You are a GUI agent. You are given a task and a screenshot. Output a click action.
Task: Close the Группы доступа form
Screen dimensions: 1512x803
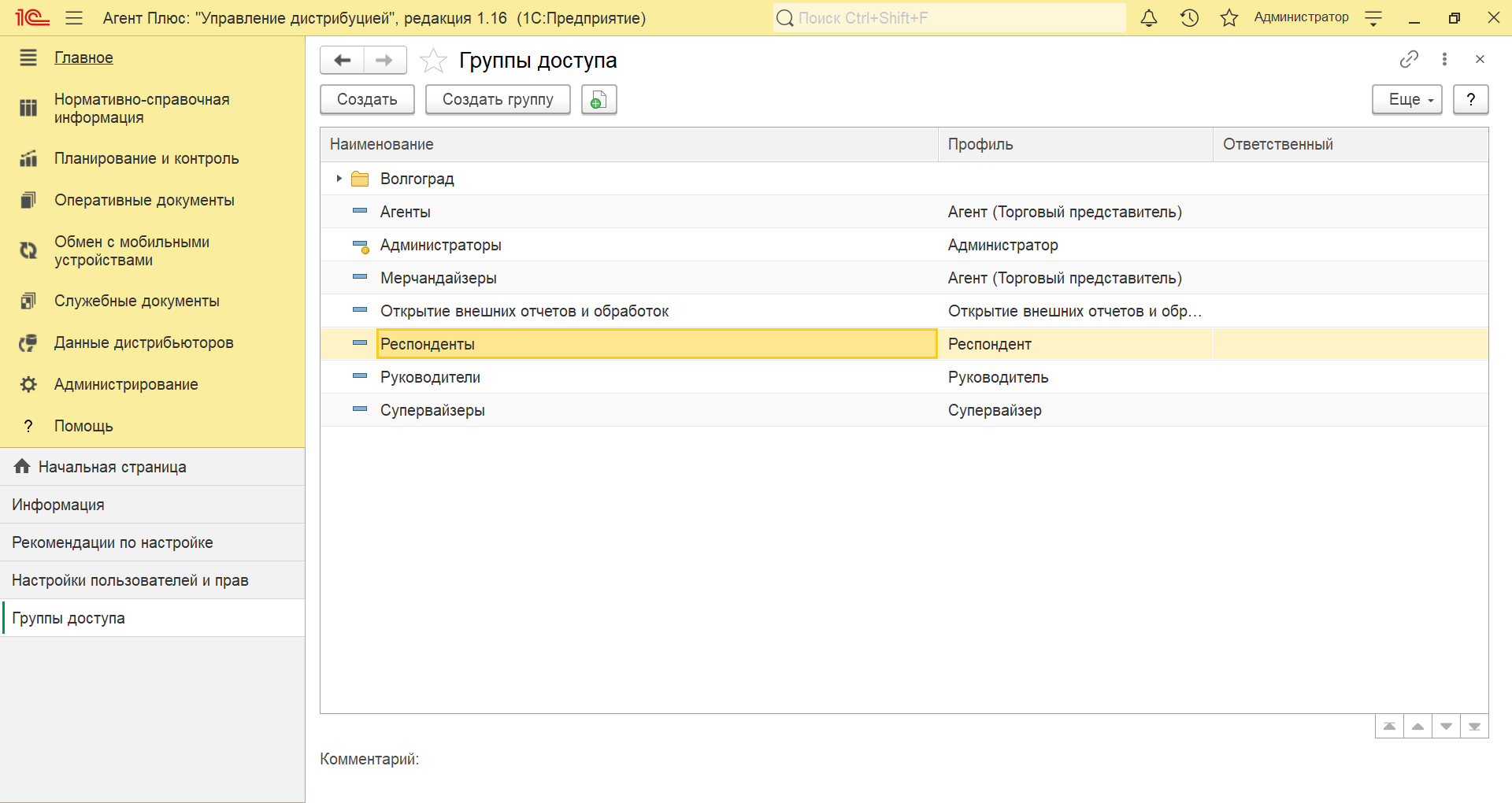[x=1480, y=59]
